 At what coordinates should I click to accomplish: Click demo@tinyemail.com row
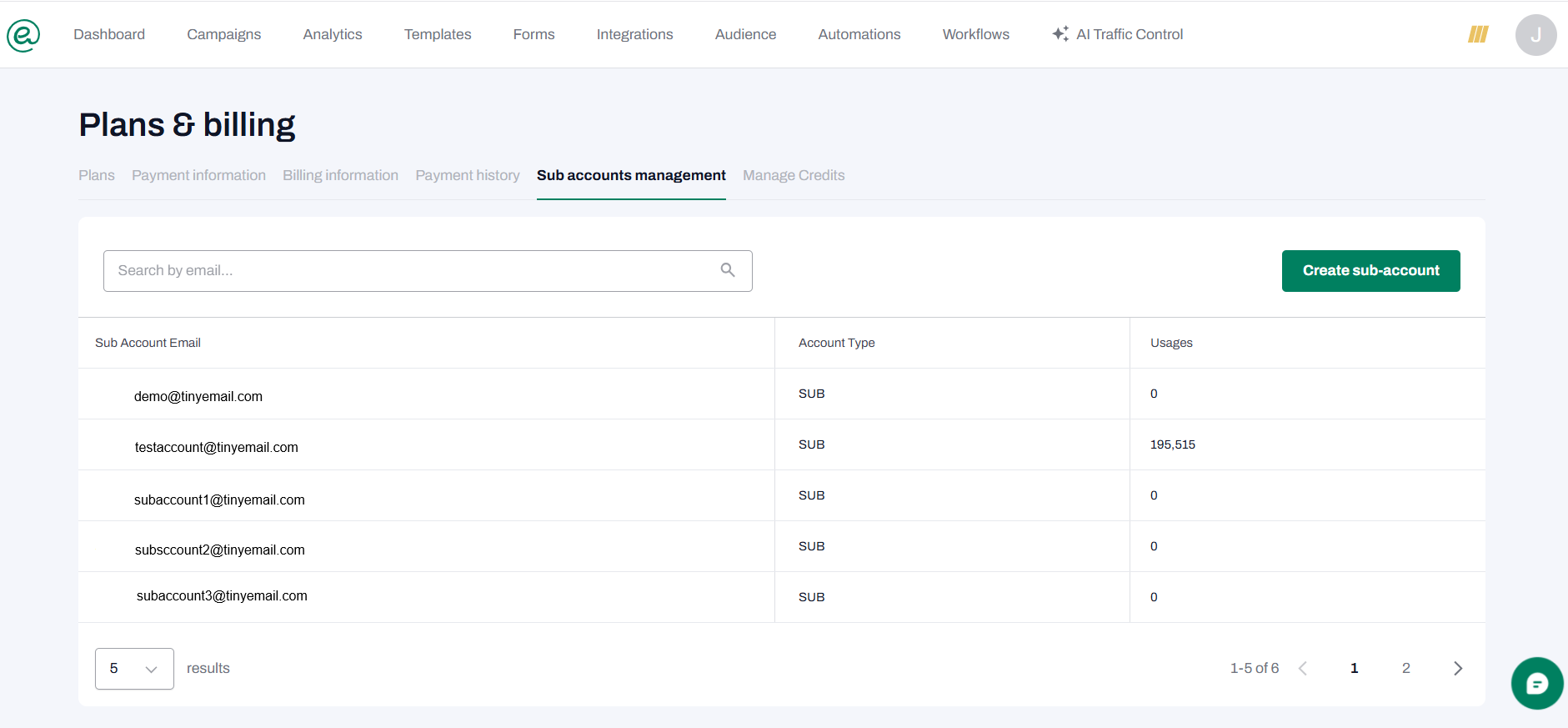point(782,394)
